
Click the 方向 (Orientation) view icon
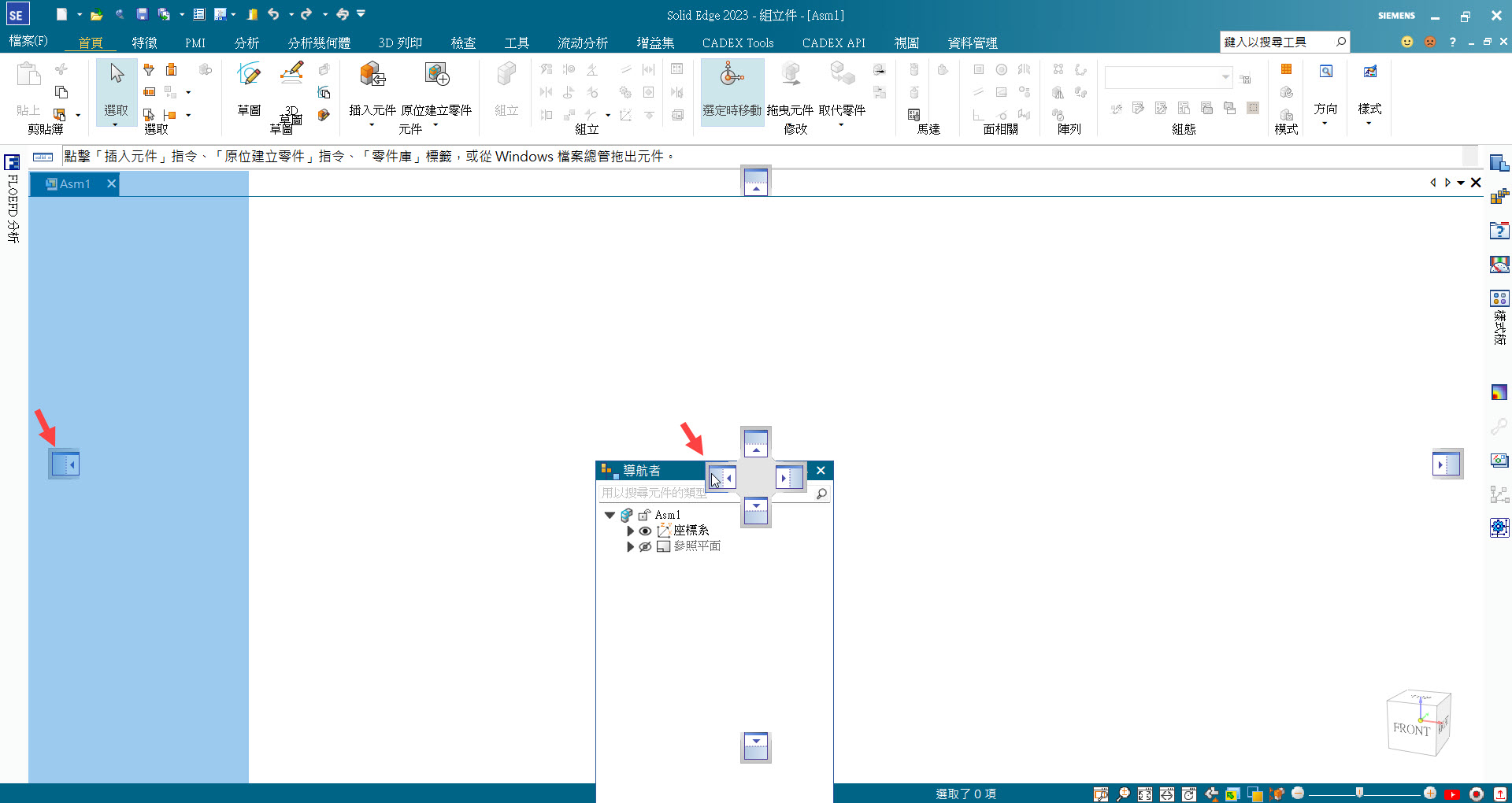click(x=1326, y=72)
